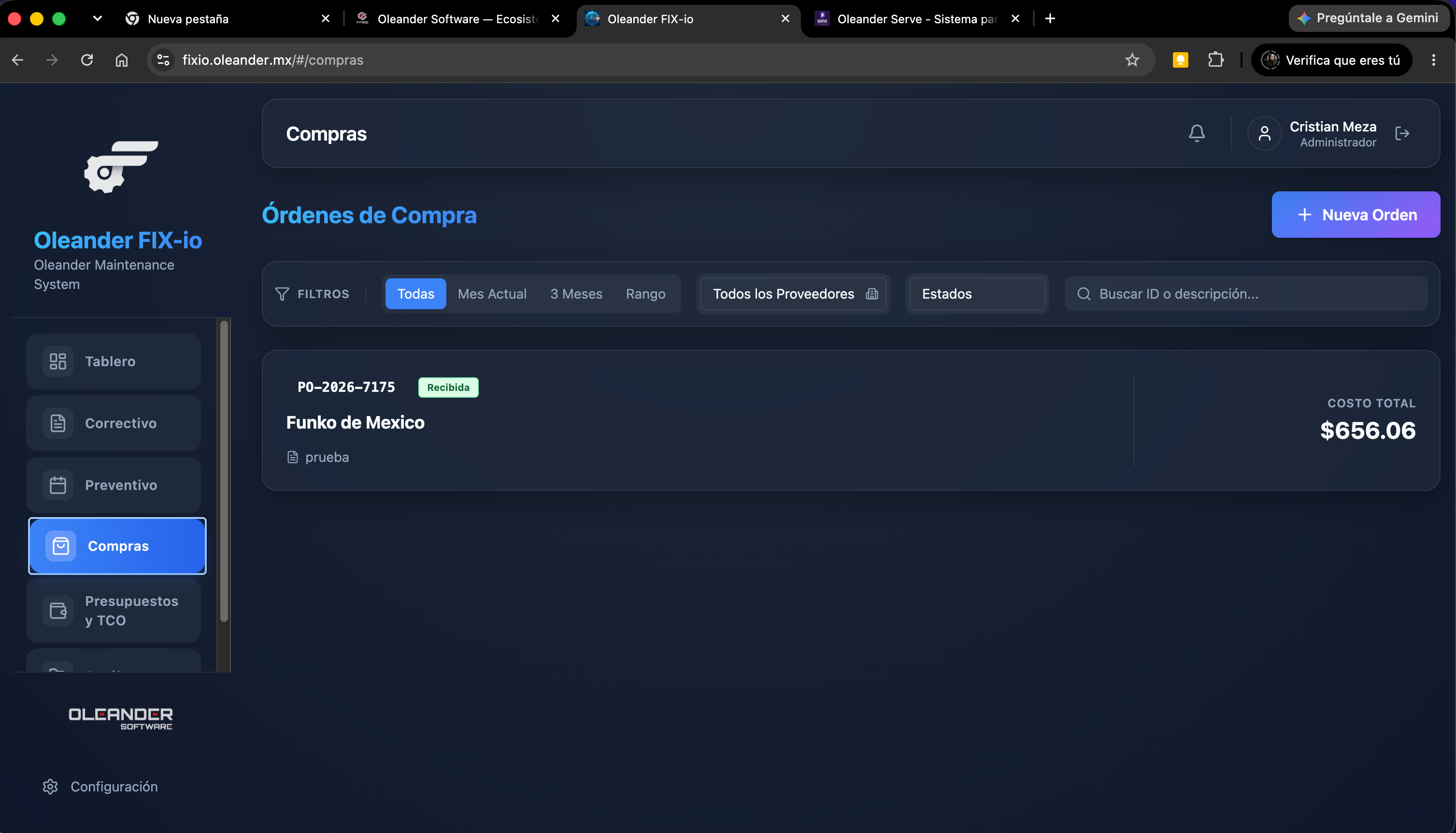The width and height of the screenshot is (1456, 833).
Task: Open a new browser tab
Action: coord(1050,19)
